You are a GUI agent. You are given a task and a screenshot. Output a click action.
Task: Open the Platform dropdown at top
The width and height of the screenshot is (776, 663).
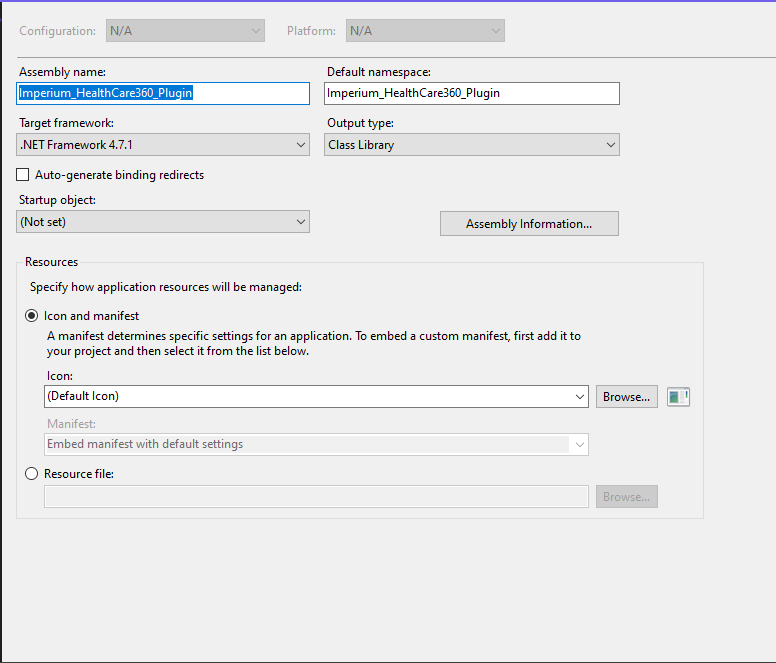click(425, 31)
